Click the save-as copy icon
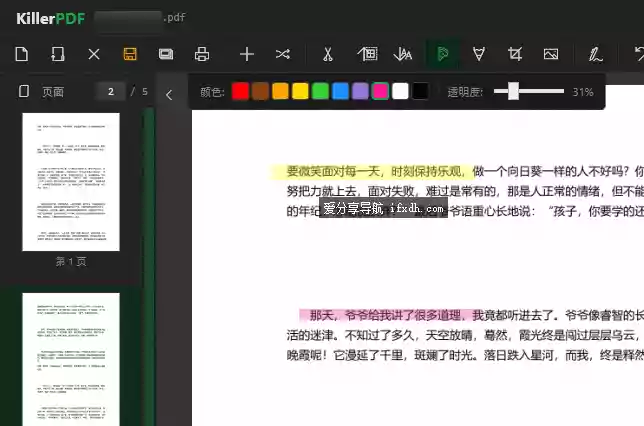This screenshot has width=644, height=426. 166,54
